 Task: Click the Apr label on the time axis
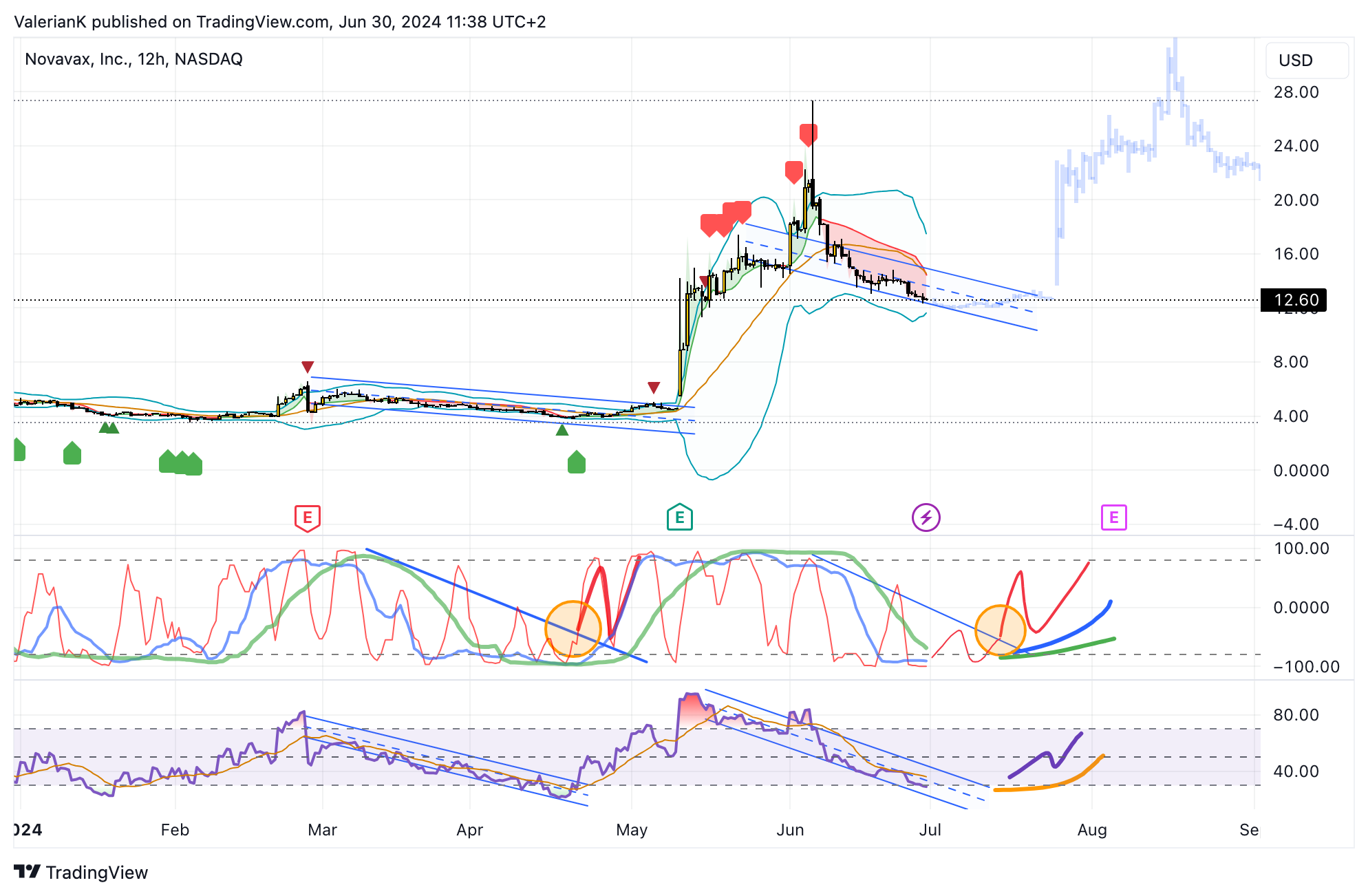click(470, 830)
